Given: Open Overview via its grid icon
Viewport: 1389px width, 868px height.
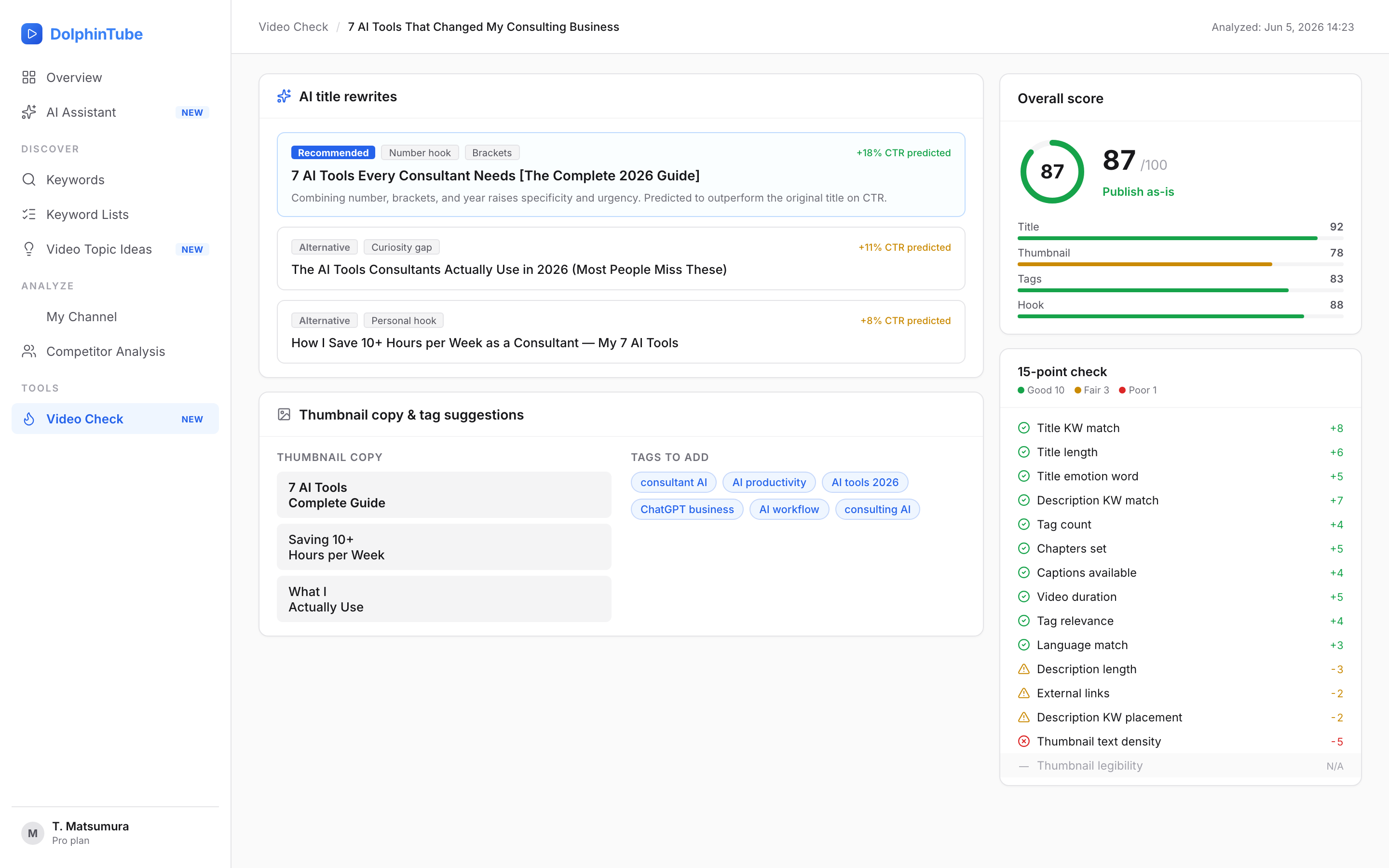Looking at the screenshot, I should point(29,78).
